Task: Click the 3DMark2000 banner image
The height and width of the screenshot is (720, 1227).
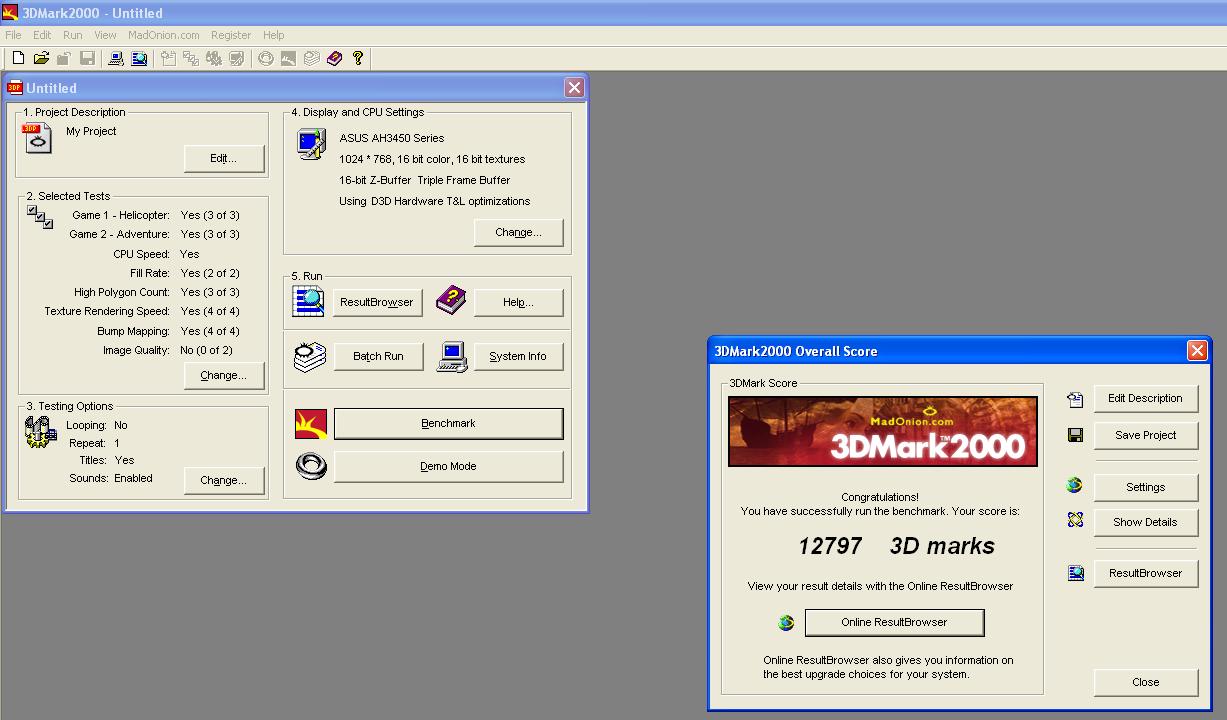Action: 881,431
